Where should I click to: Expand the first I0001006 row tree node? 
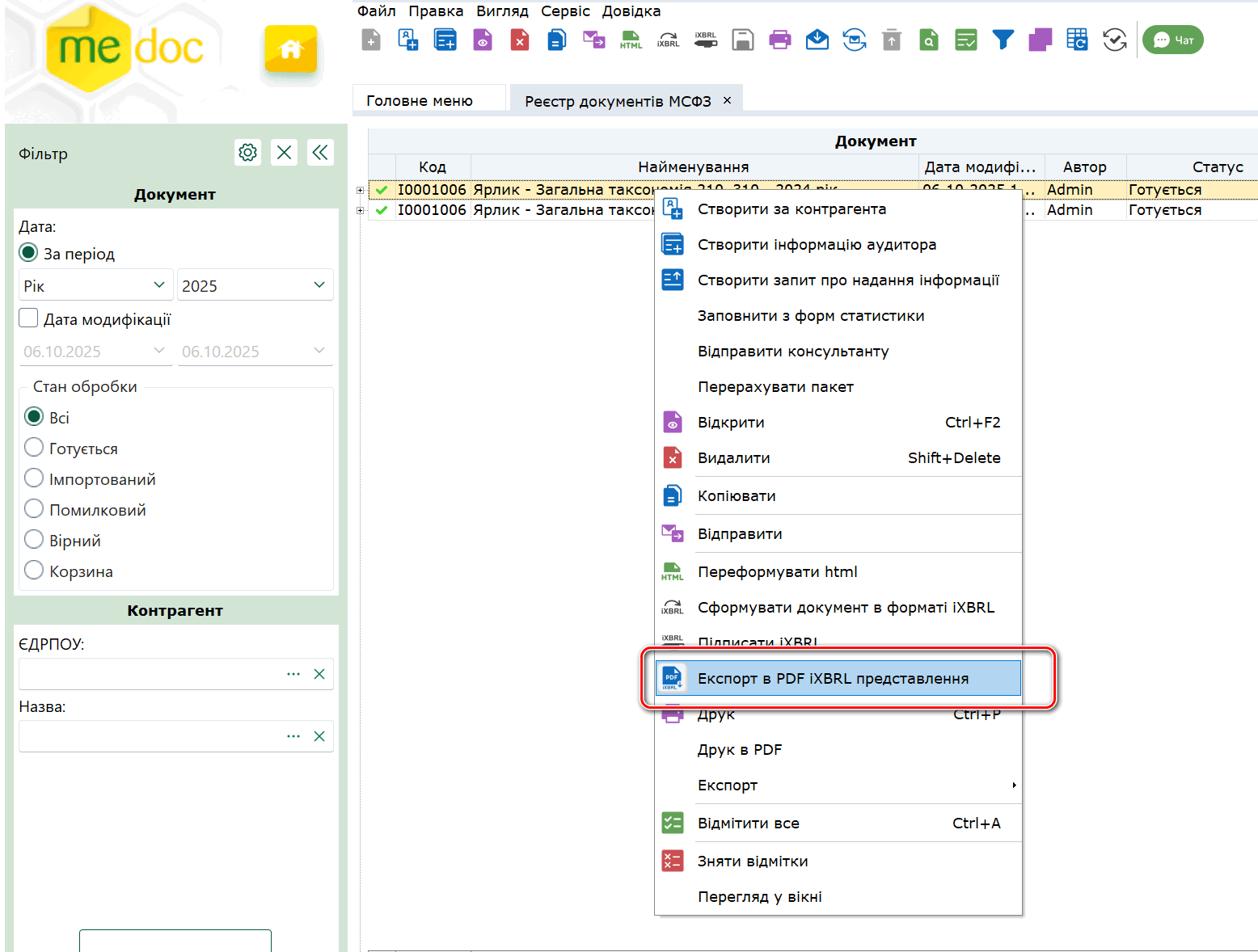point(361,190)
